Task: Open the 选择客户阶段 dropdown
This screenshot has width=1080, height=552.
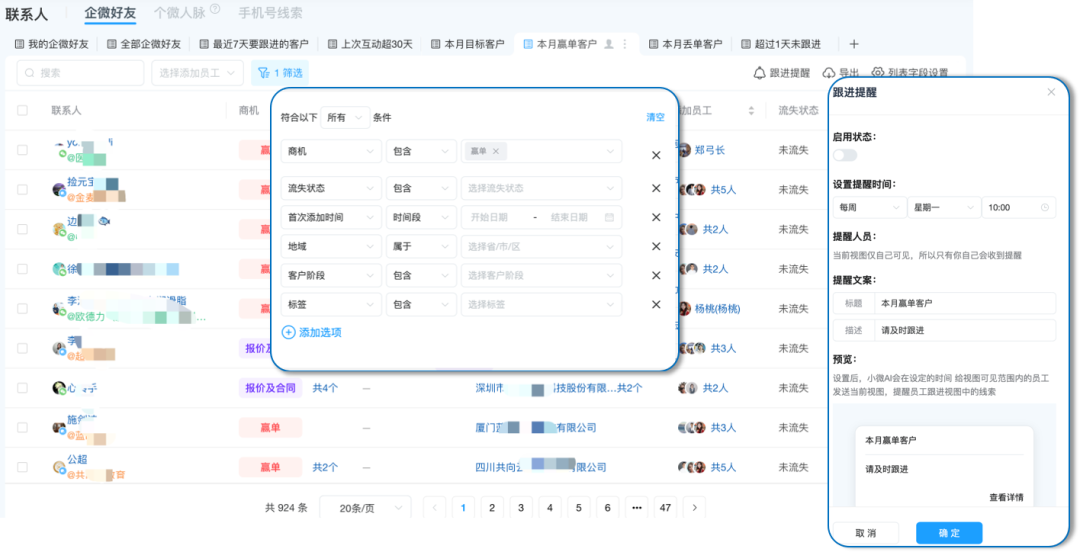Action: [x=541, y=275]
